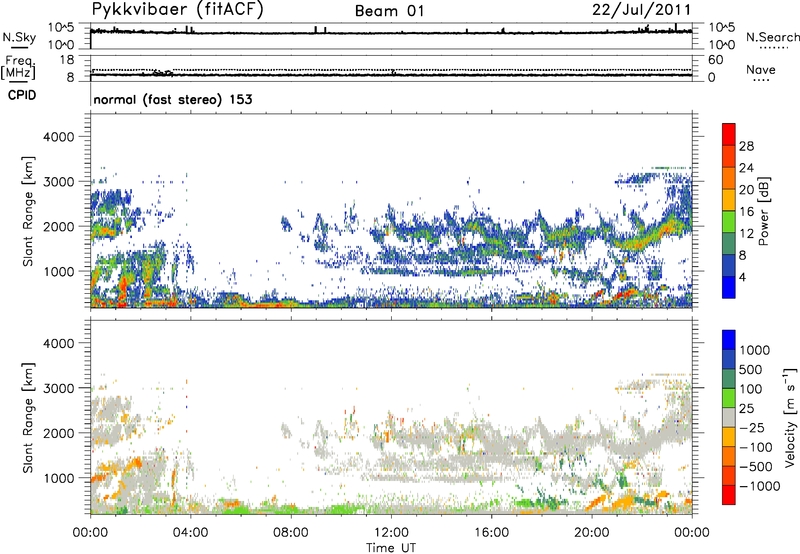Click the "Time UT" axis label
The width and height of the screenshot is (800, 554).
point(391,548)
